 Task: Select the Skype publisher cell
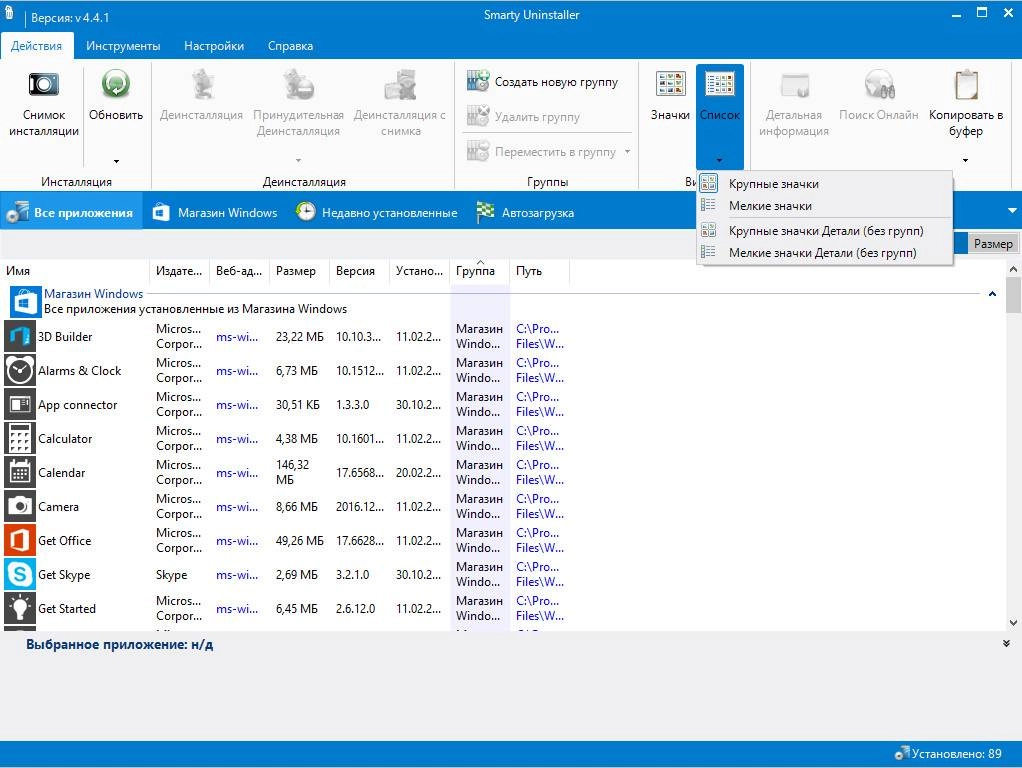(171, 574)
